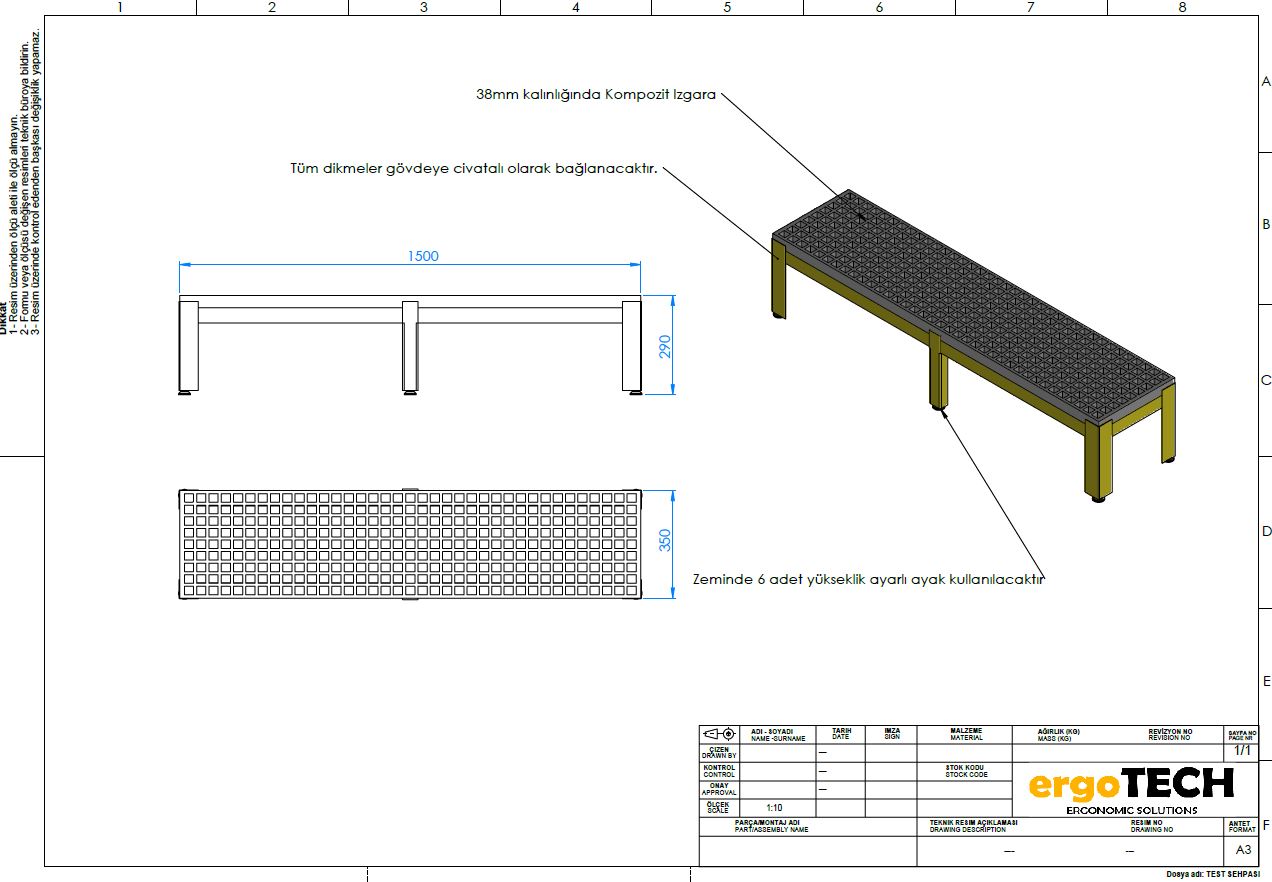This screenshot has height=882, width=1272.
Task: Select the 290 height dimension
Action: coord(665,346)
